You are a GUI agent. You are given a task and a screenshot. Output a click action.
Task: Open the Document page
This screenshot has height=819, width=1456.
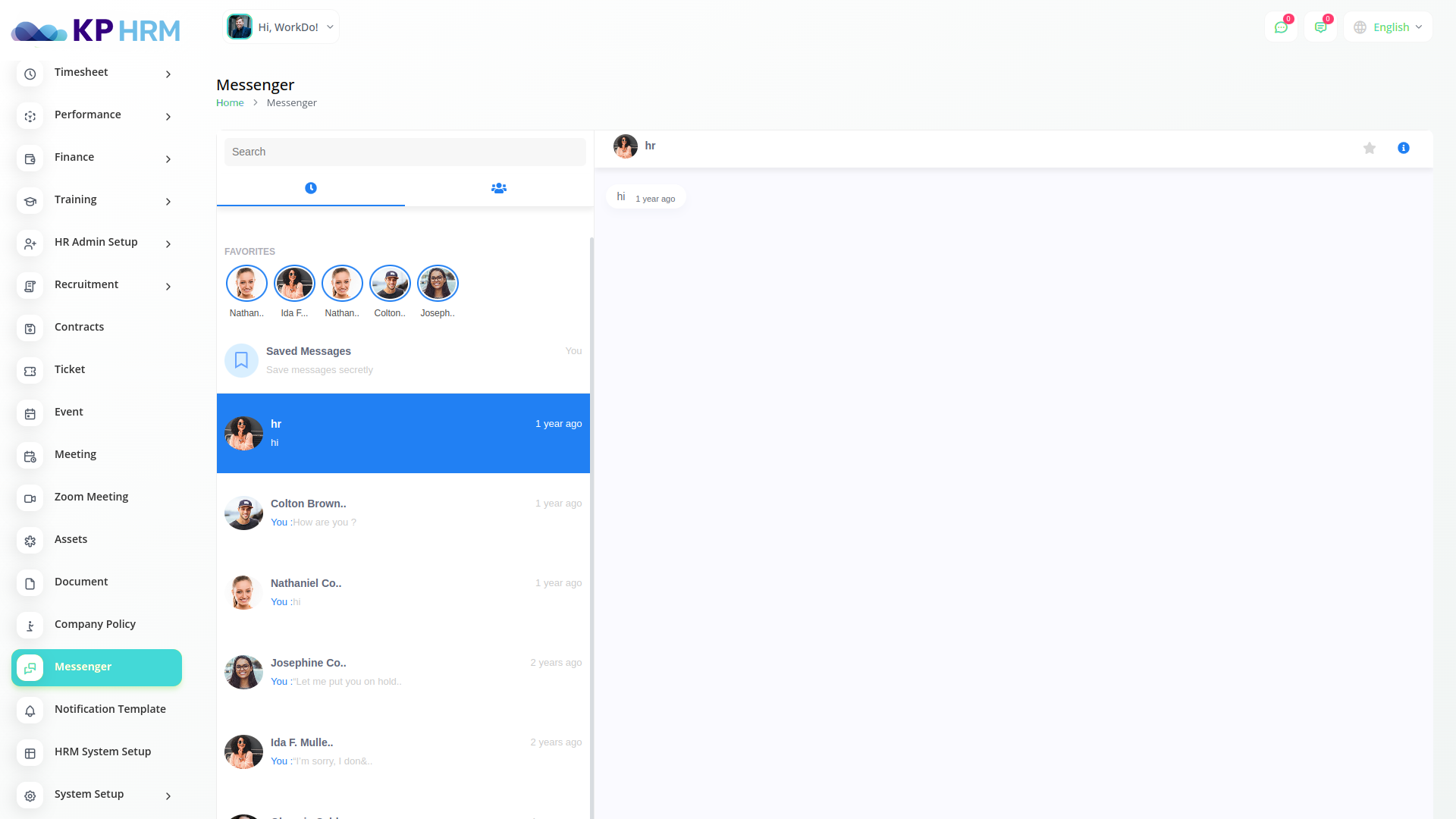[97, 583]
